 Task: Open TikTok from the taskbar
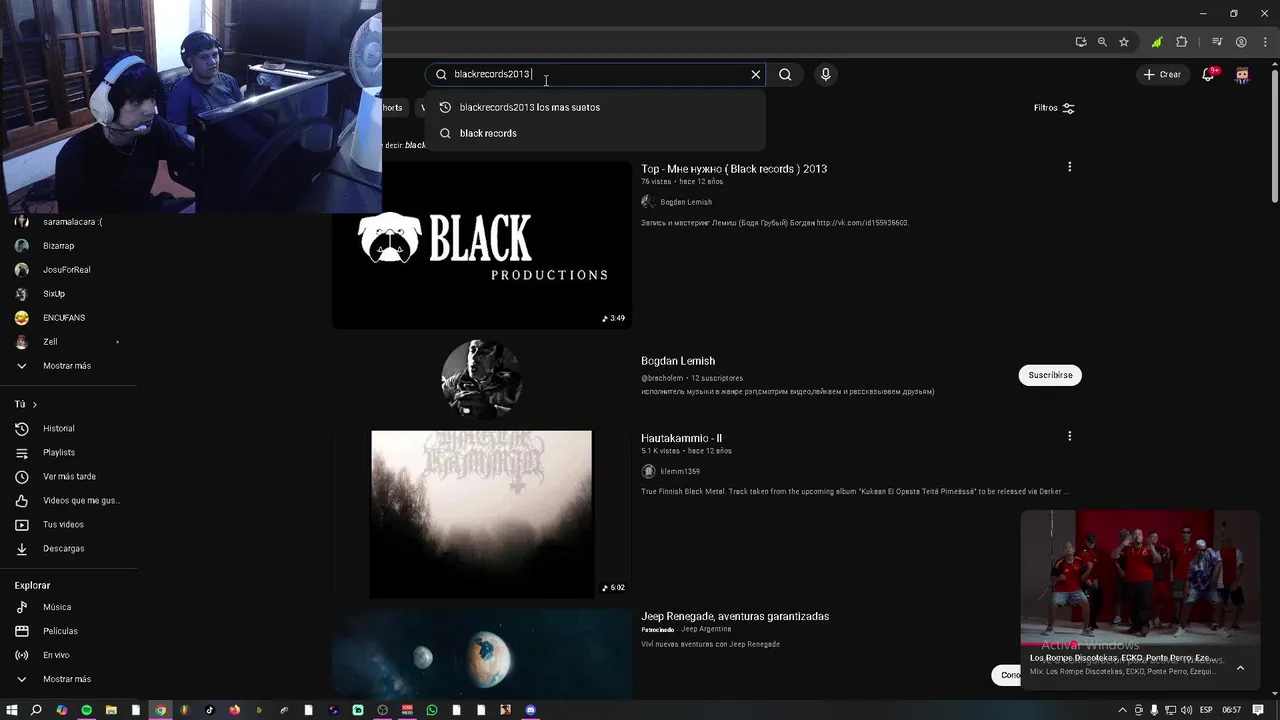coord(210,710)
